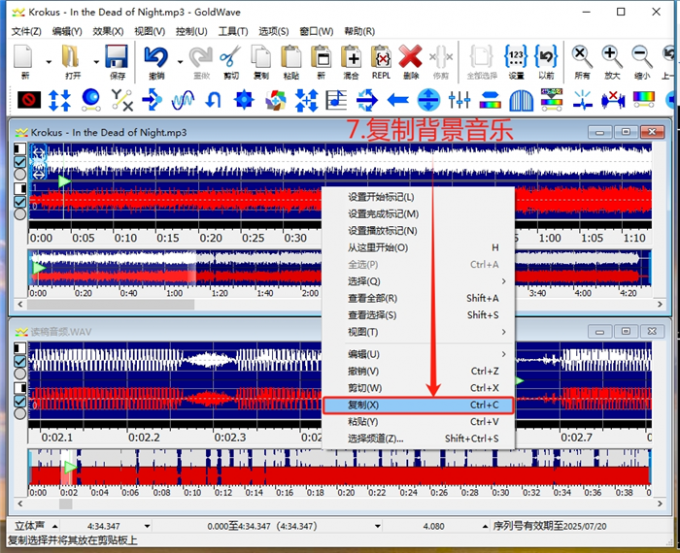Open the 效果(X) menu
The image size is (680, 553).
(x=108, y=31)
